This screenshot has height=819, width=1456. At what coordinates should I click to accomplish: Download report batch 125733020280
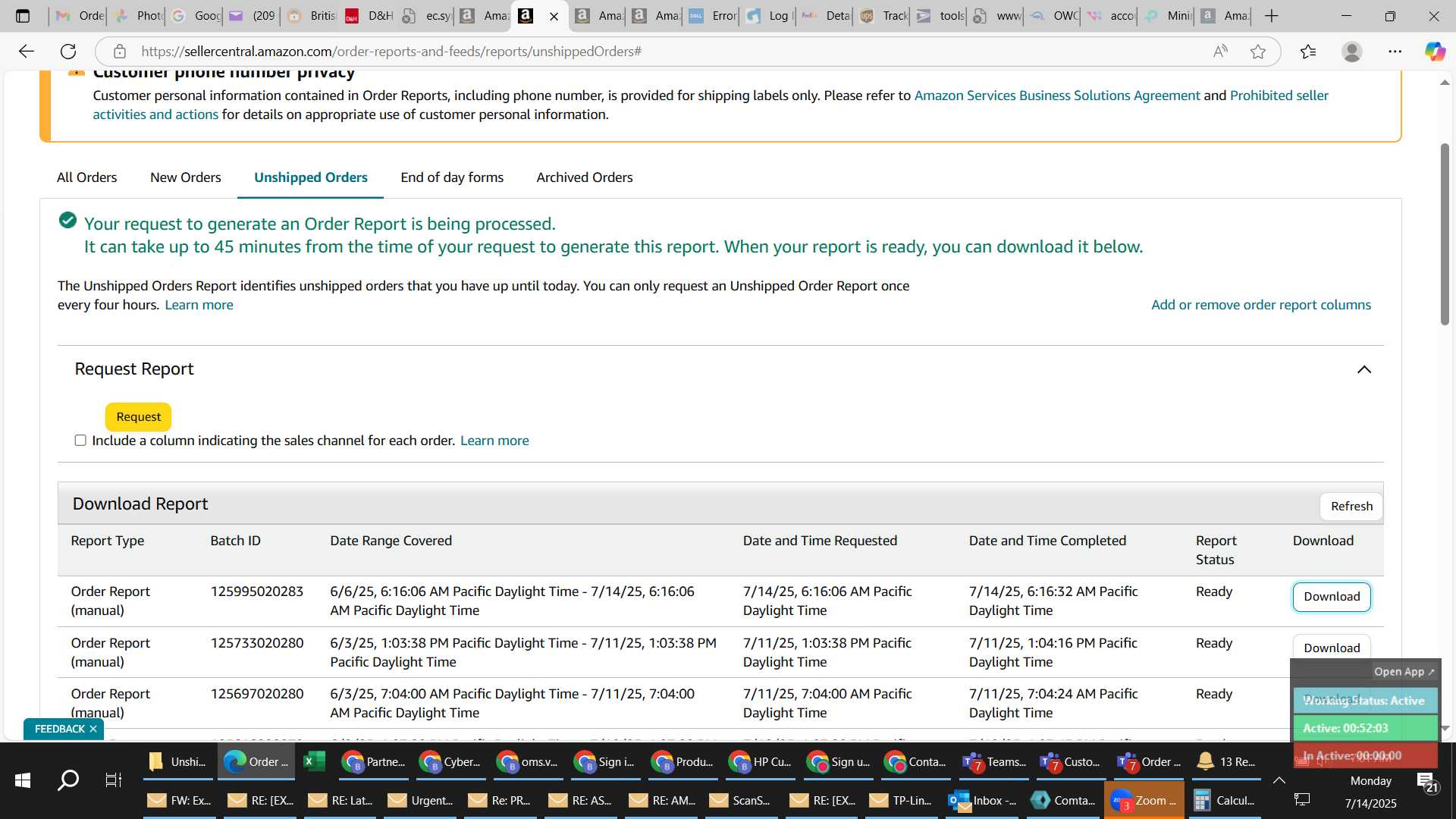pyautogui.click(x=1332, y=648)
